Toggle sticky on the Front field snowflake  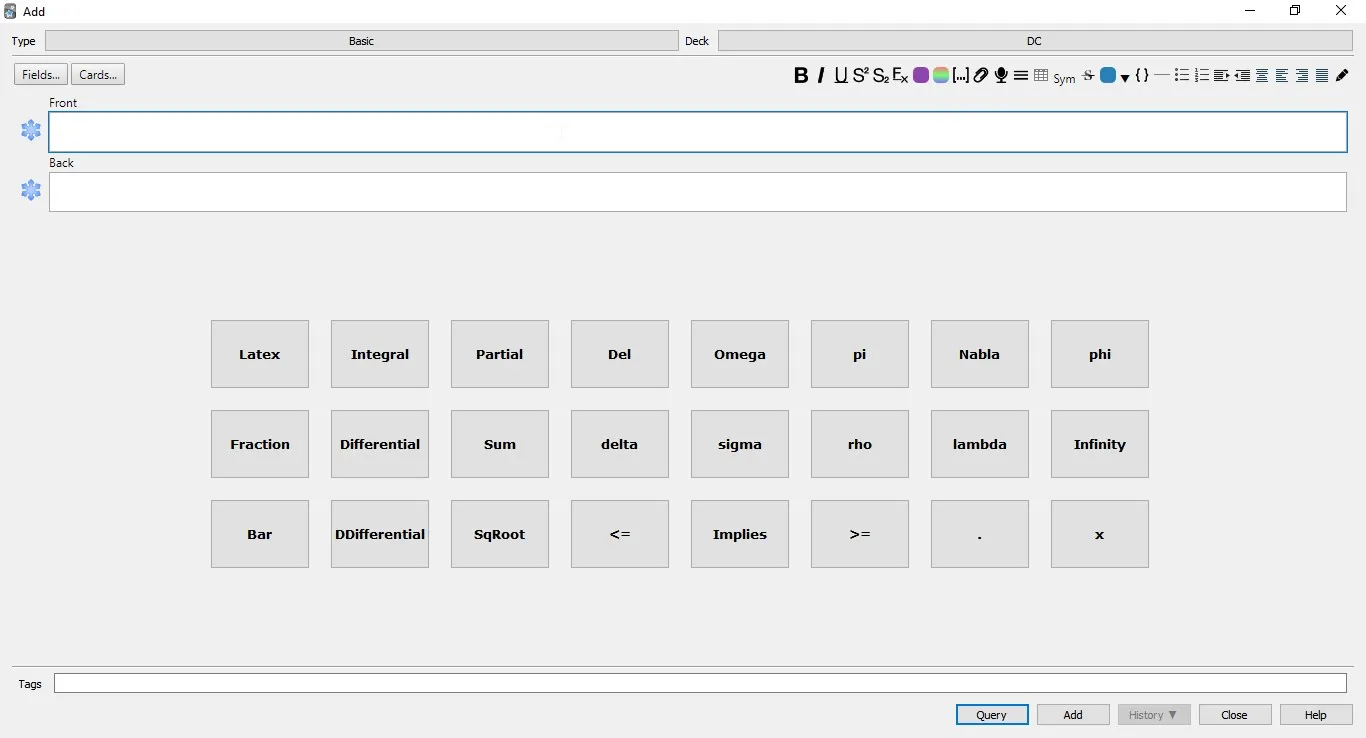(x=30, y=130)
